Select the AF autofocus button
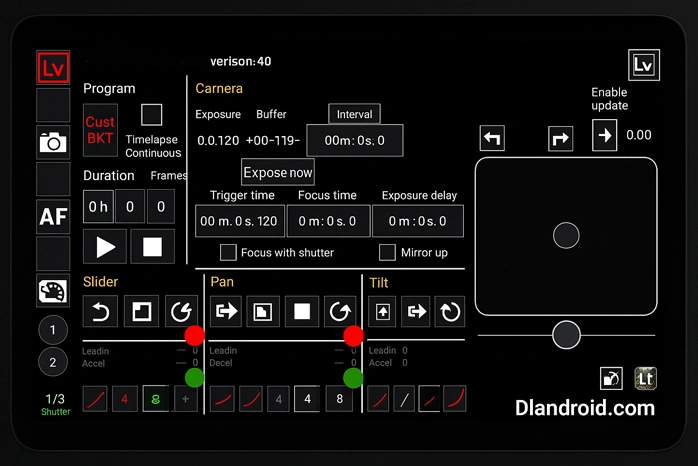 pyautogui.click(x=53, y=217)
